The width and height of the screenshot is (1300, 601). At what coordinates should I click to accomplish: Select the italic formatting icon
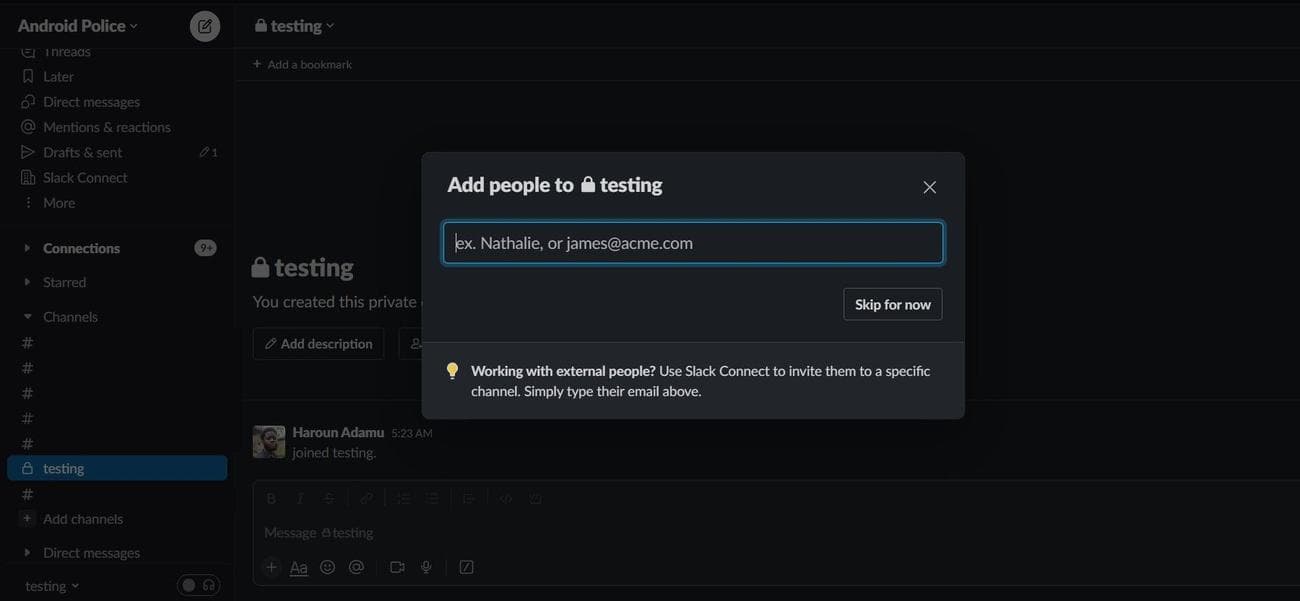tap(299, 497)
